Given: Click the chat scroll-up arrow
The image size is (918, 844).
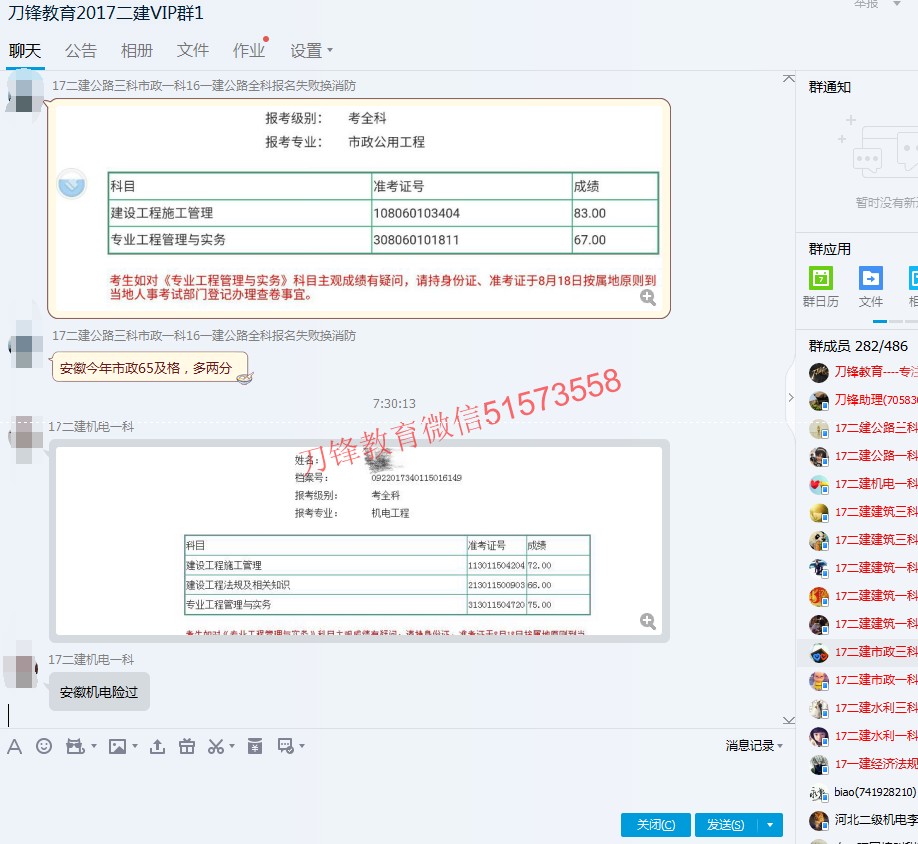Looking at the screenshot, I should pos(789,78).
